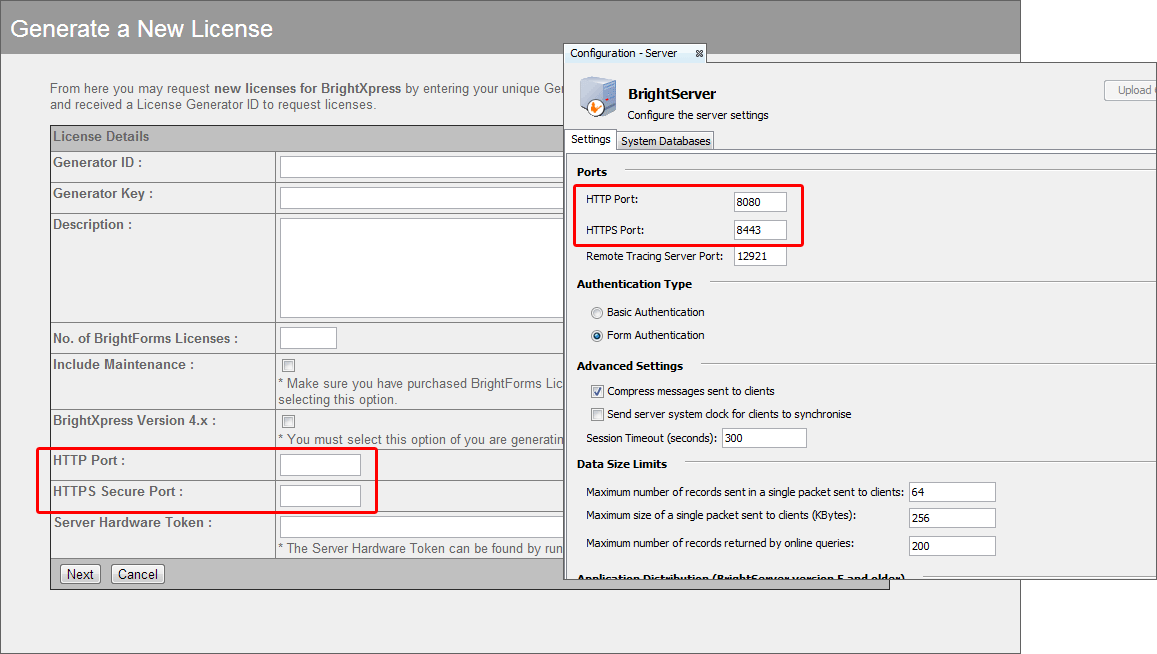Check the BrightXpress Version 4.x box
The width and height of the screenshot is (1157, 654).
point(289,422)
